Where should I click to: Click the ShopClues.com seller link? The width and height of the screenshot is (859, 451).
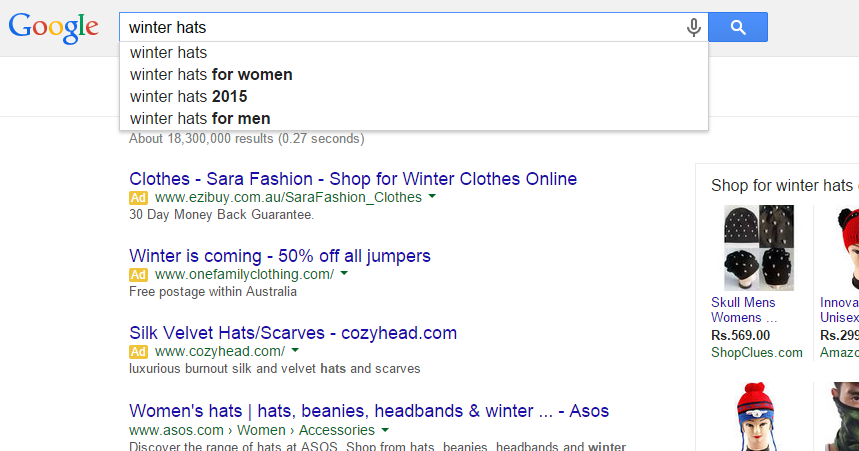click(x=757, y=352)
